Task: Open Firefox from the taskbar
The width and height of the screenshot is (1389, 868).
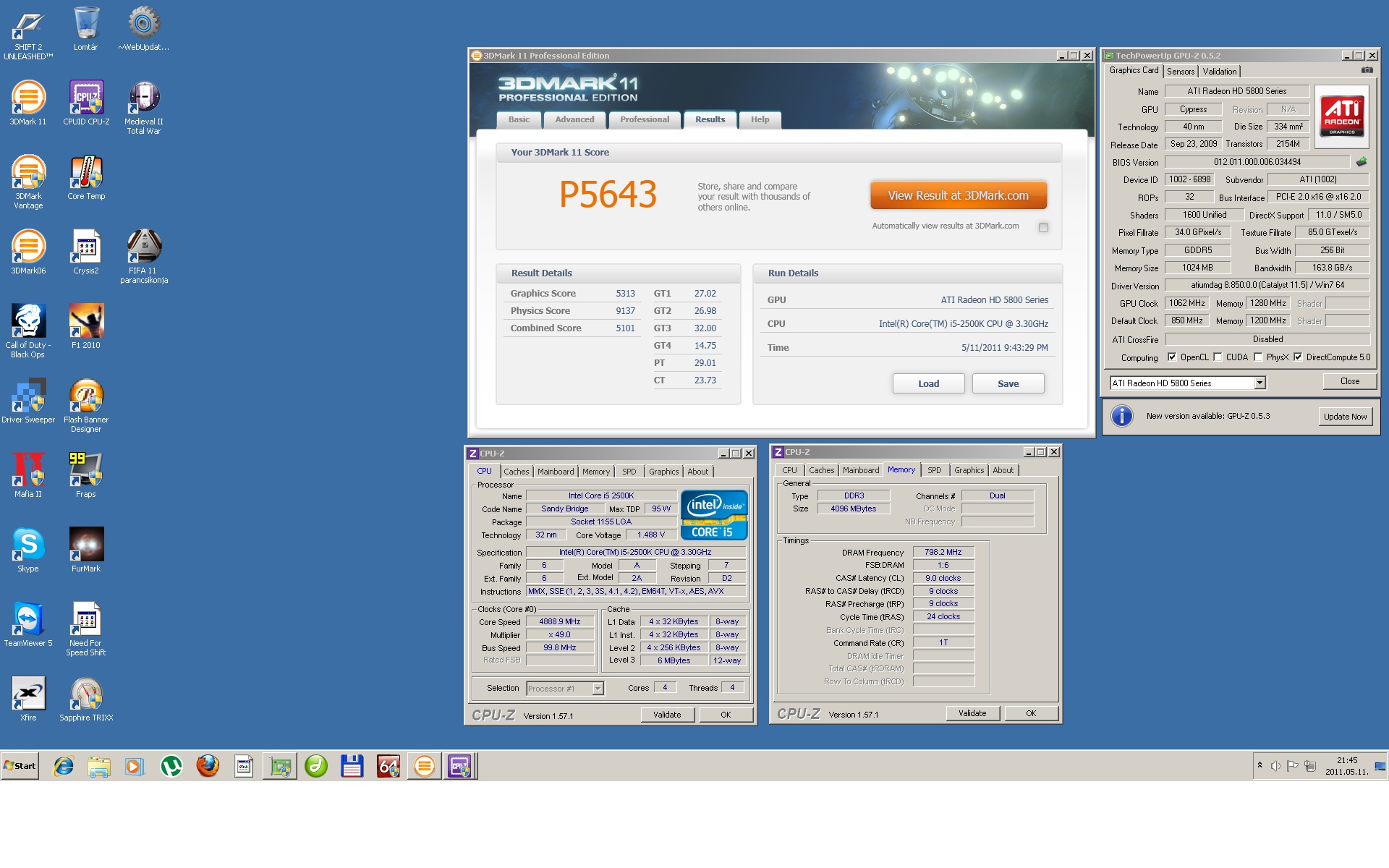Action: 208,766
